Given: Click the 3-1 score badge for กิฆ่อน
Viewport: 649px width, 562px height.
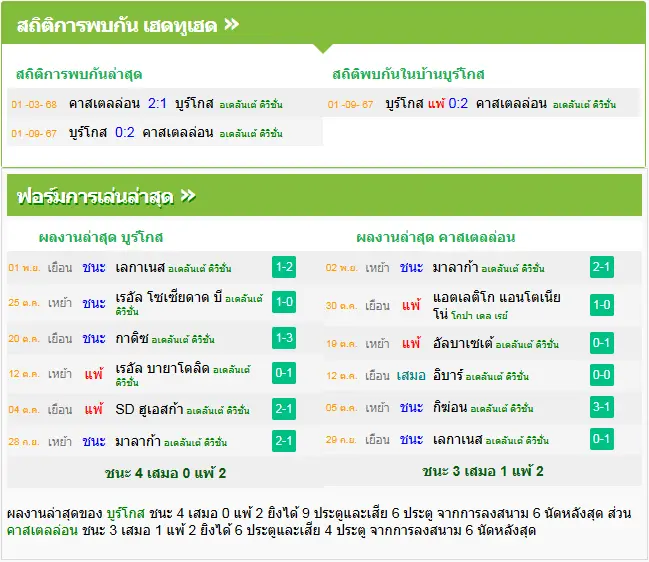Looking at the screenshot, I should click(601, 407).
